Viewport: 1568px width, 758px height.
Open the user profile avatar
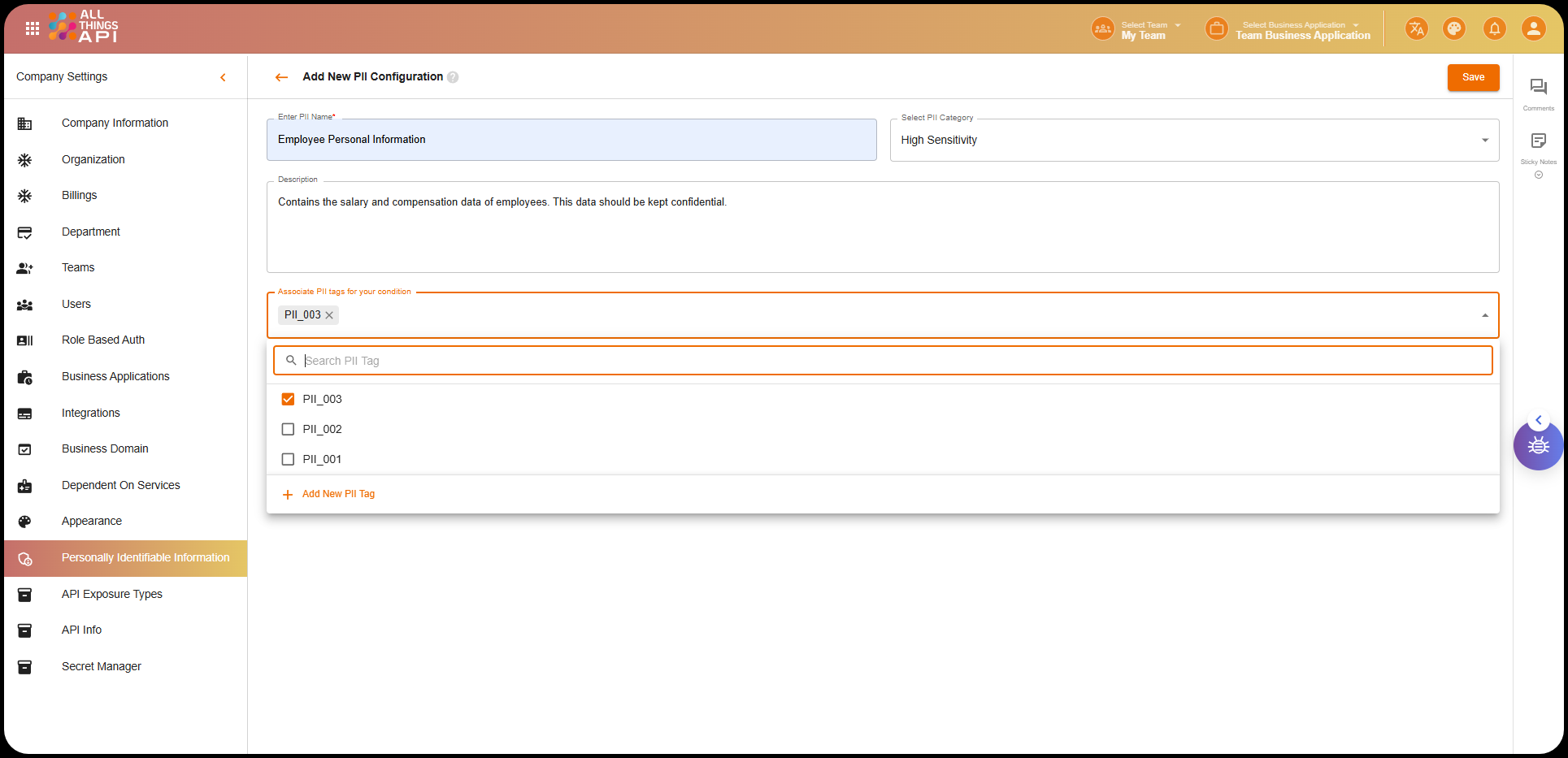pyautogui.click(x=1533, y=29)
